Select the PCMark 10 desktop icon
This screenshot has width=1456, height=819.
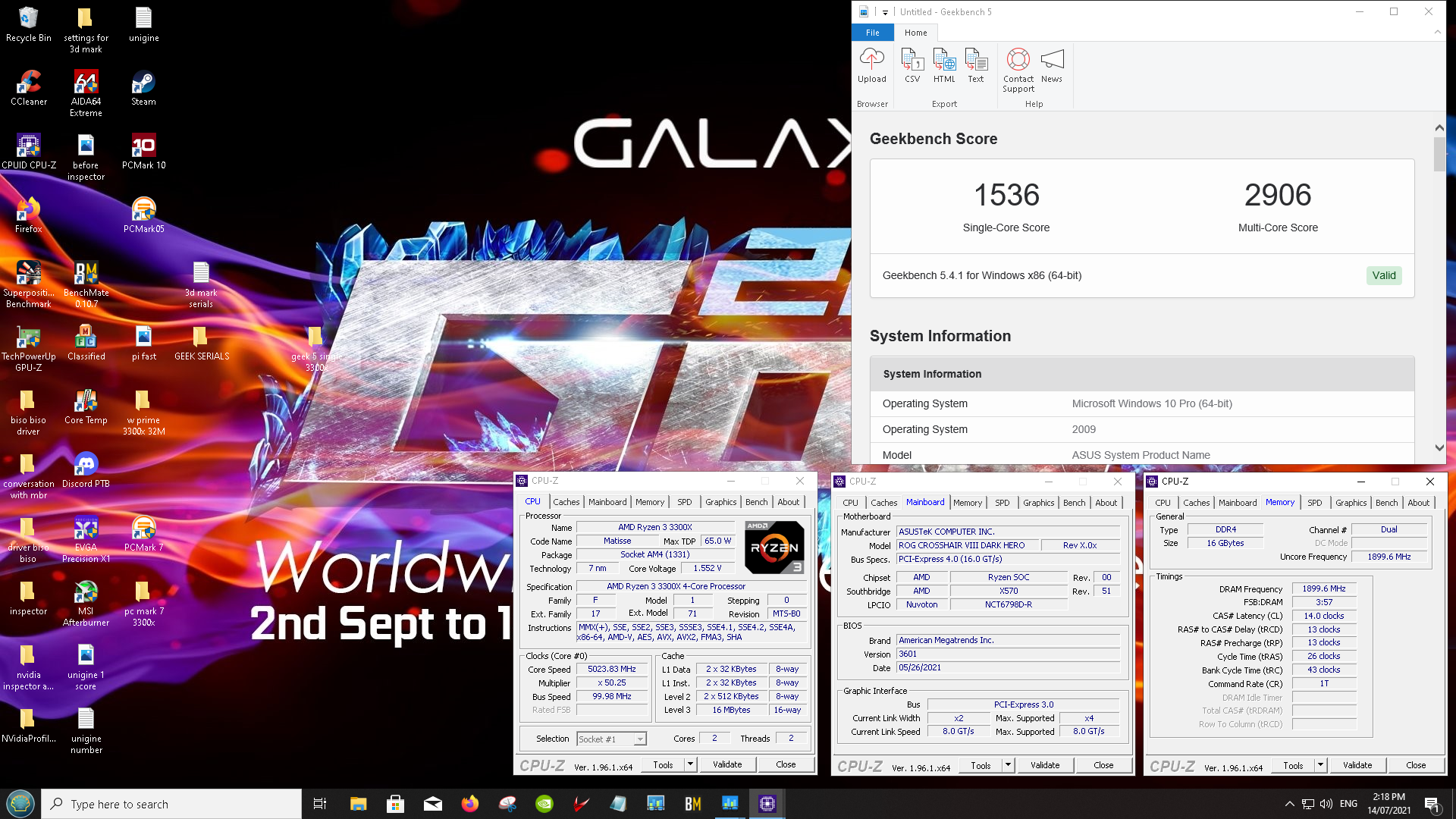click(143, 152)
